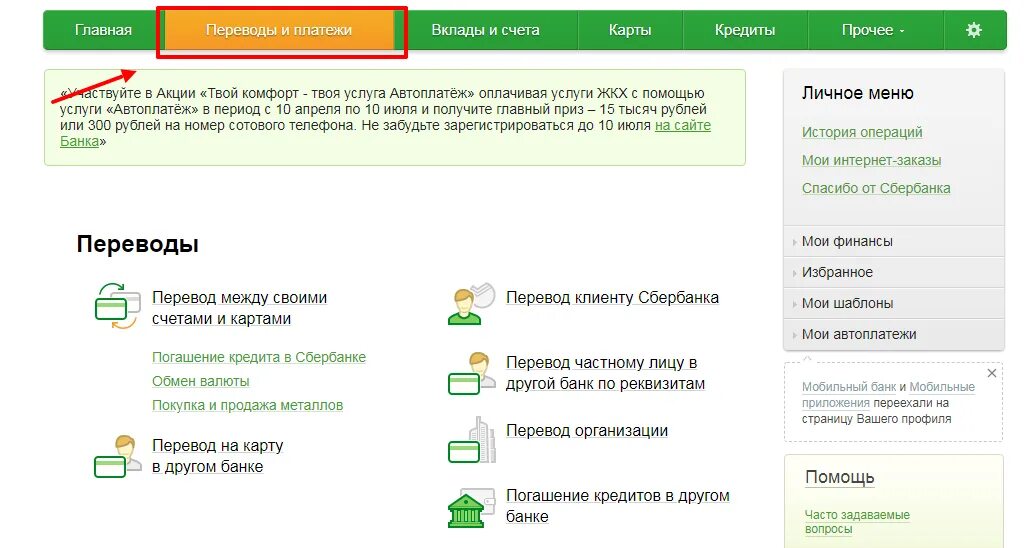The width and height of the screenshot is (1034, 548).
Task: Click the transfer between own accounts icon
Action: pyautogui.click(x=117, y=307)
